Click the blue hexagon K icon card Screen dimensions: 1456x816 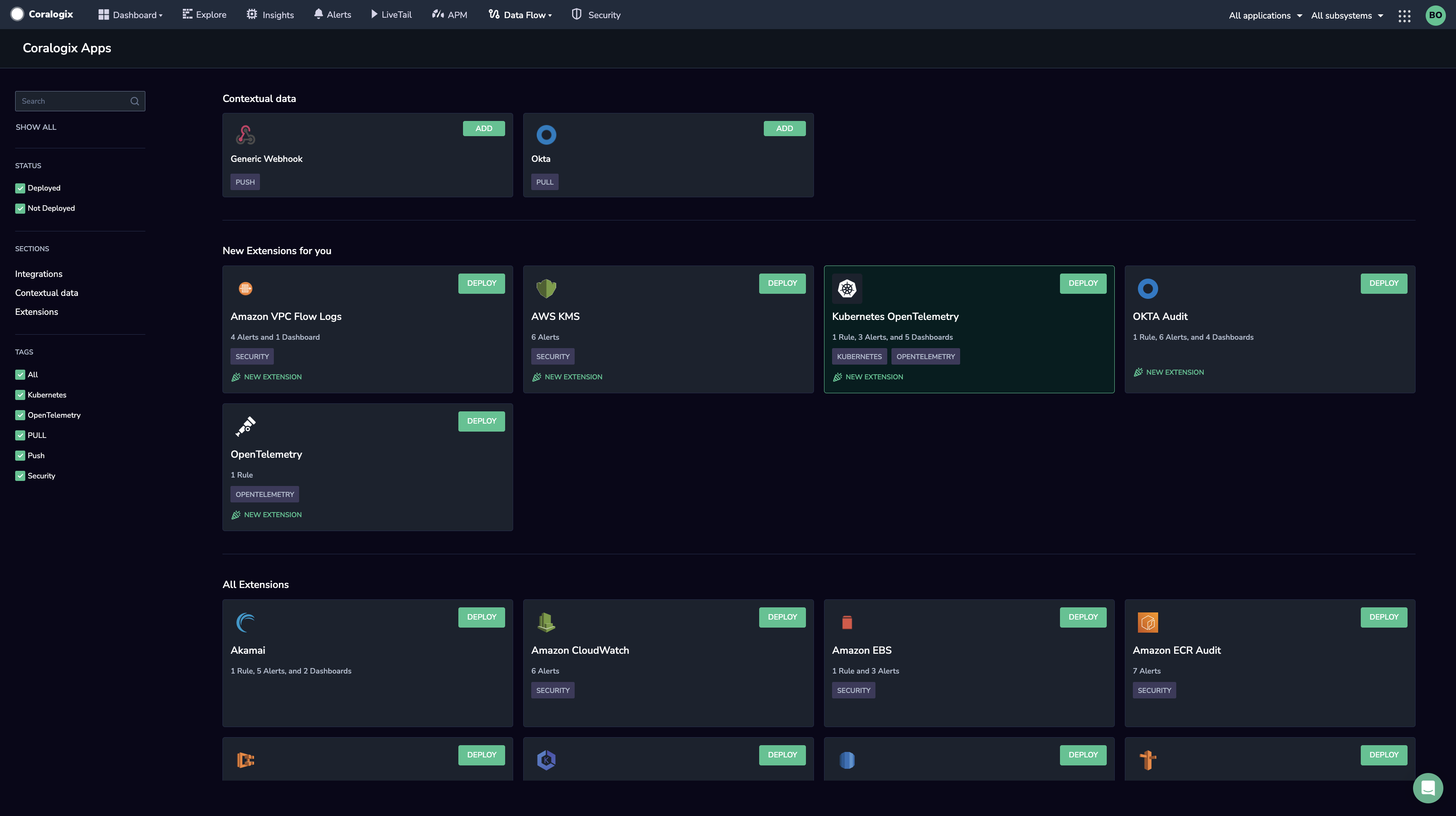coord(546,760)
